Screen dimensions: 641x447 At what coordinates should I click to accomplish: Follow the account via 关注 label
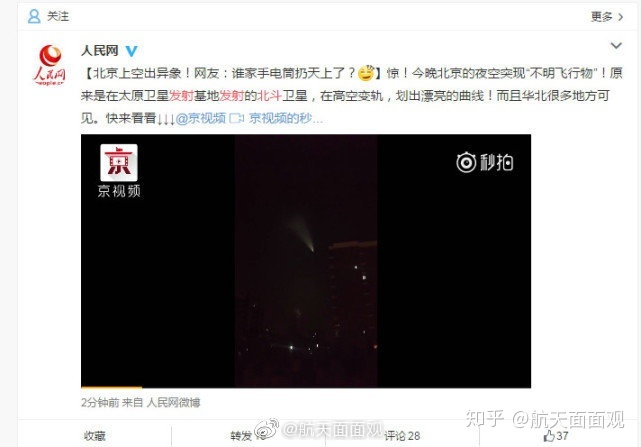coord(58,16)
